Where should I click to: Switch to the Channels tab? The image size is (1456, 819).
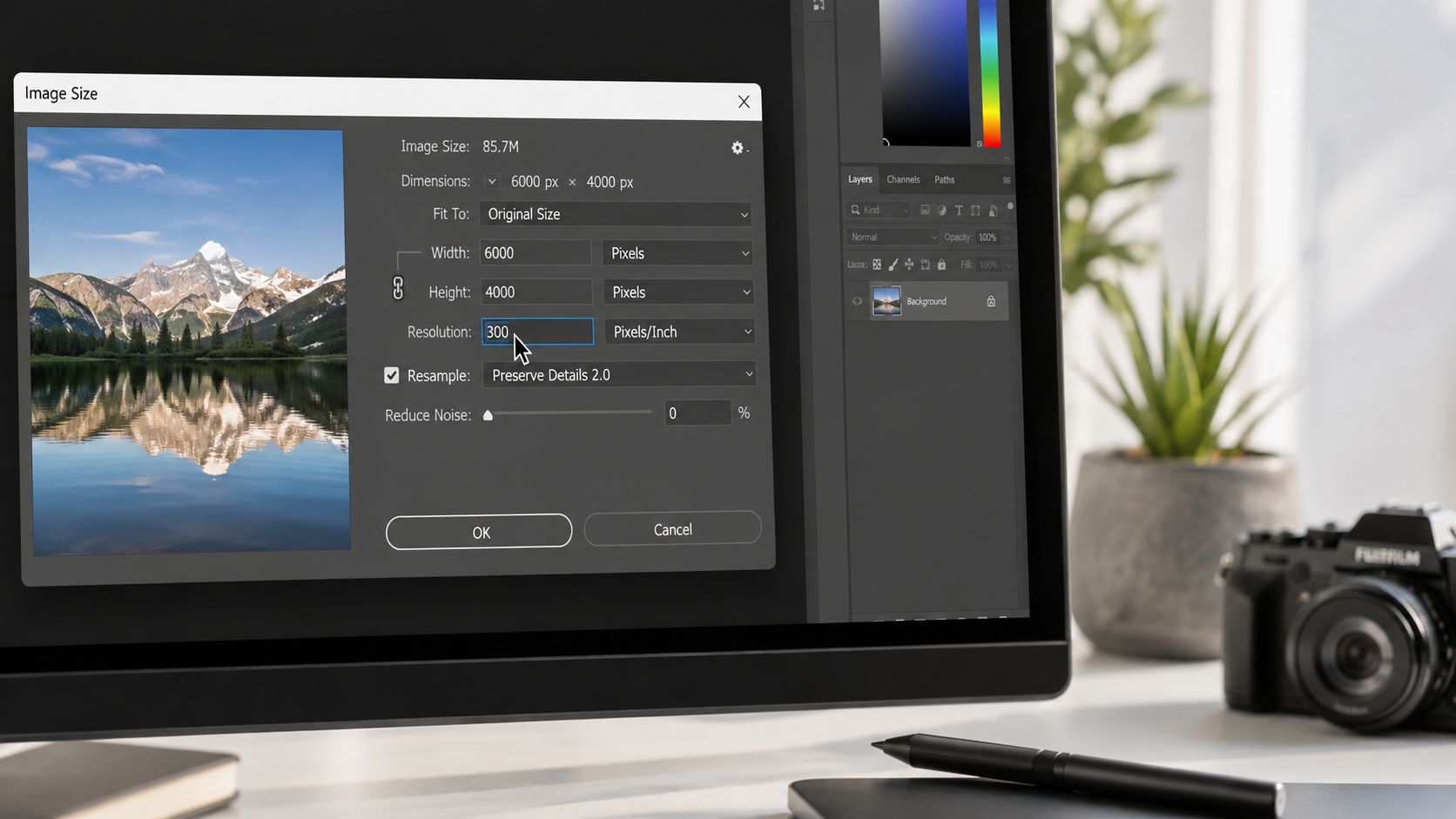tap(903, 179)
